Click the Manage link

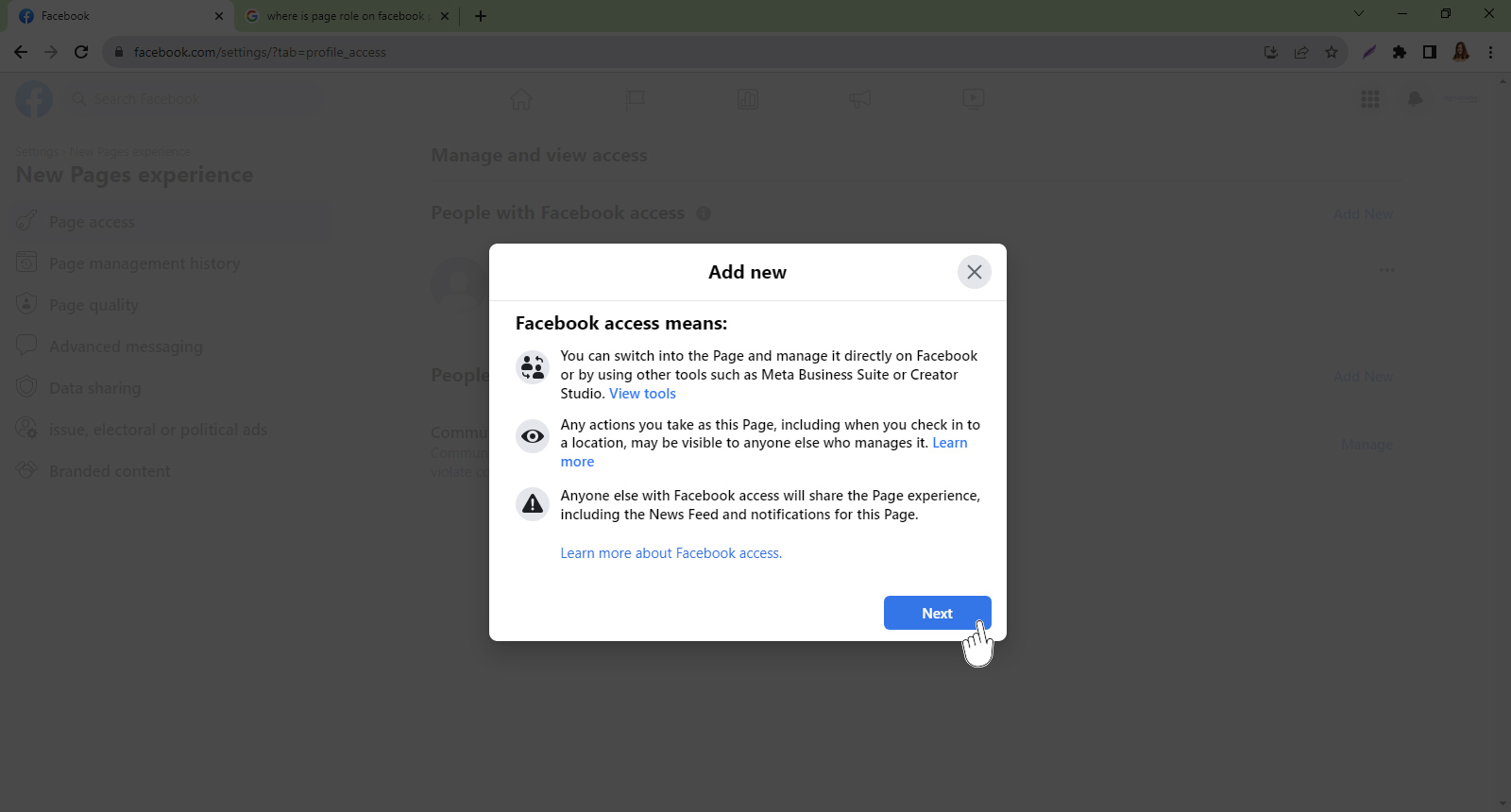coord(1367,445)
